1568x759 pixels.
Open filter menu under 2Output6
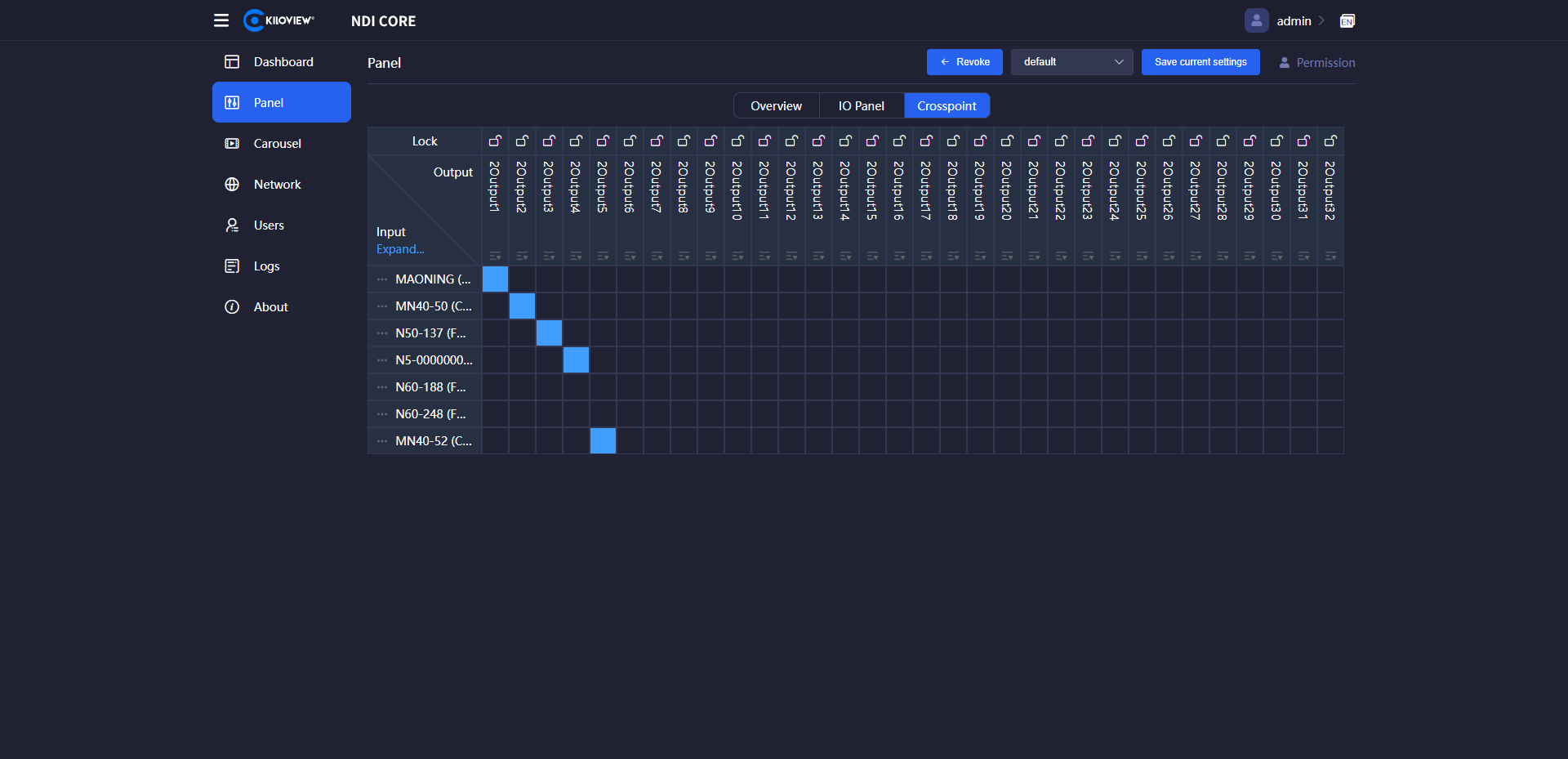point(630,257)
